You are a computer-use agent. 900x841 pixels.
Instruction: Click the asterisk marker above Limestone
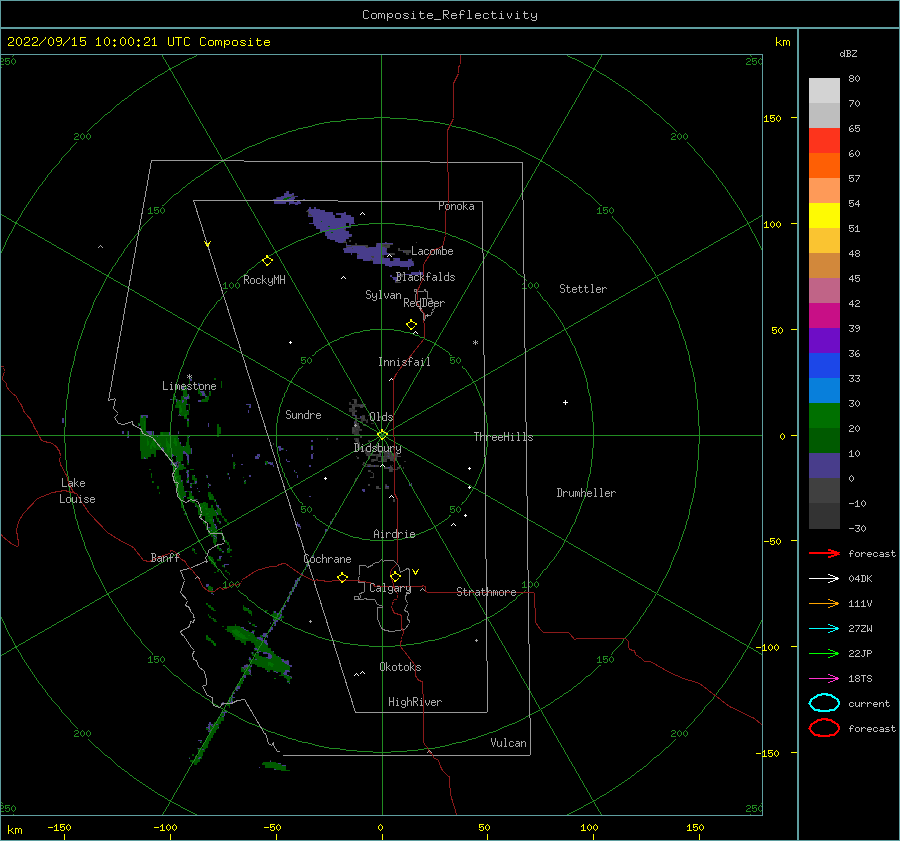coord(189,378)
